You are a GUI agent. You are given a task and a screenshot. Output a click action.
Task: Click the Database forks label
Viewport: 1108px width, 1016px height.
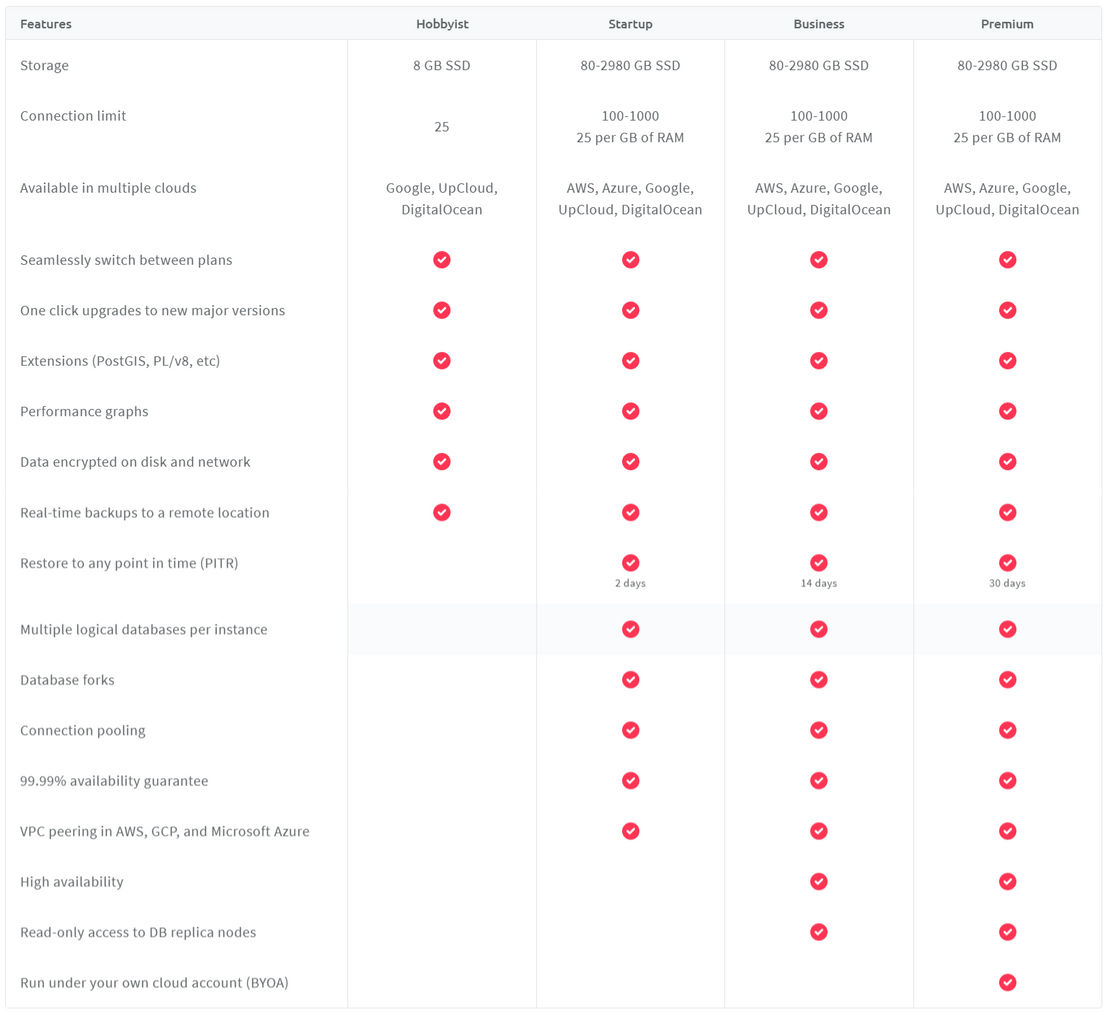click(x=67, y=680)
